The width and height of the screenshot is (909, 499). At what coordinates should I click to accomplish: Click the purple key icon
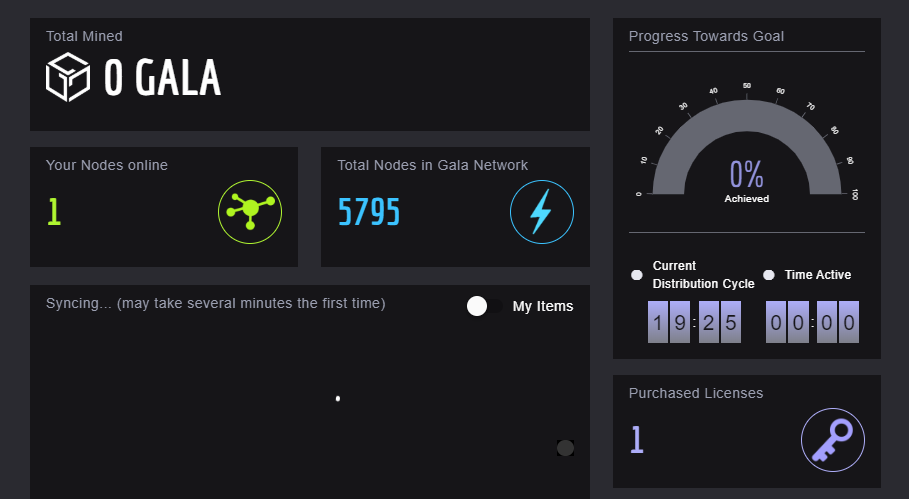click(833, 440)
